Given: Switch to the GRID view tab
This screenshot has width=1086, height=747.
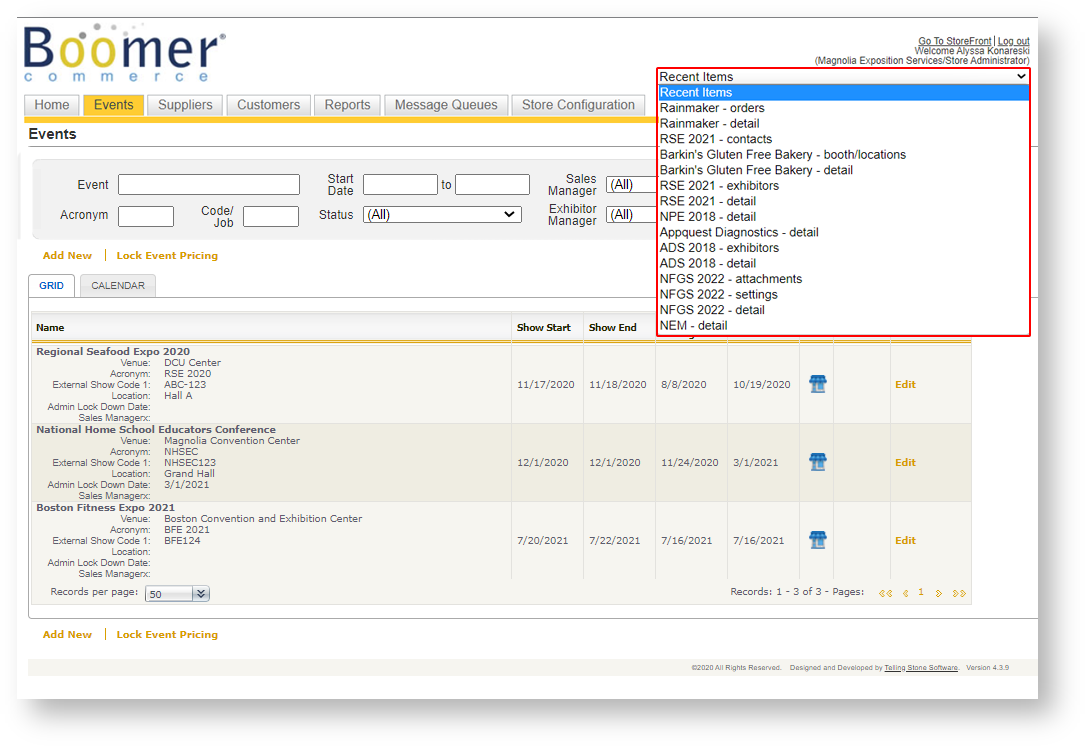Looking at the screenshot, I should pyautogui.click(x=51, y=286).
